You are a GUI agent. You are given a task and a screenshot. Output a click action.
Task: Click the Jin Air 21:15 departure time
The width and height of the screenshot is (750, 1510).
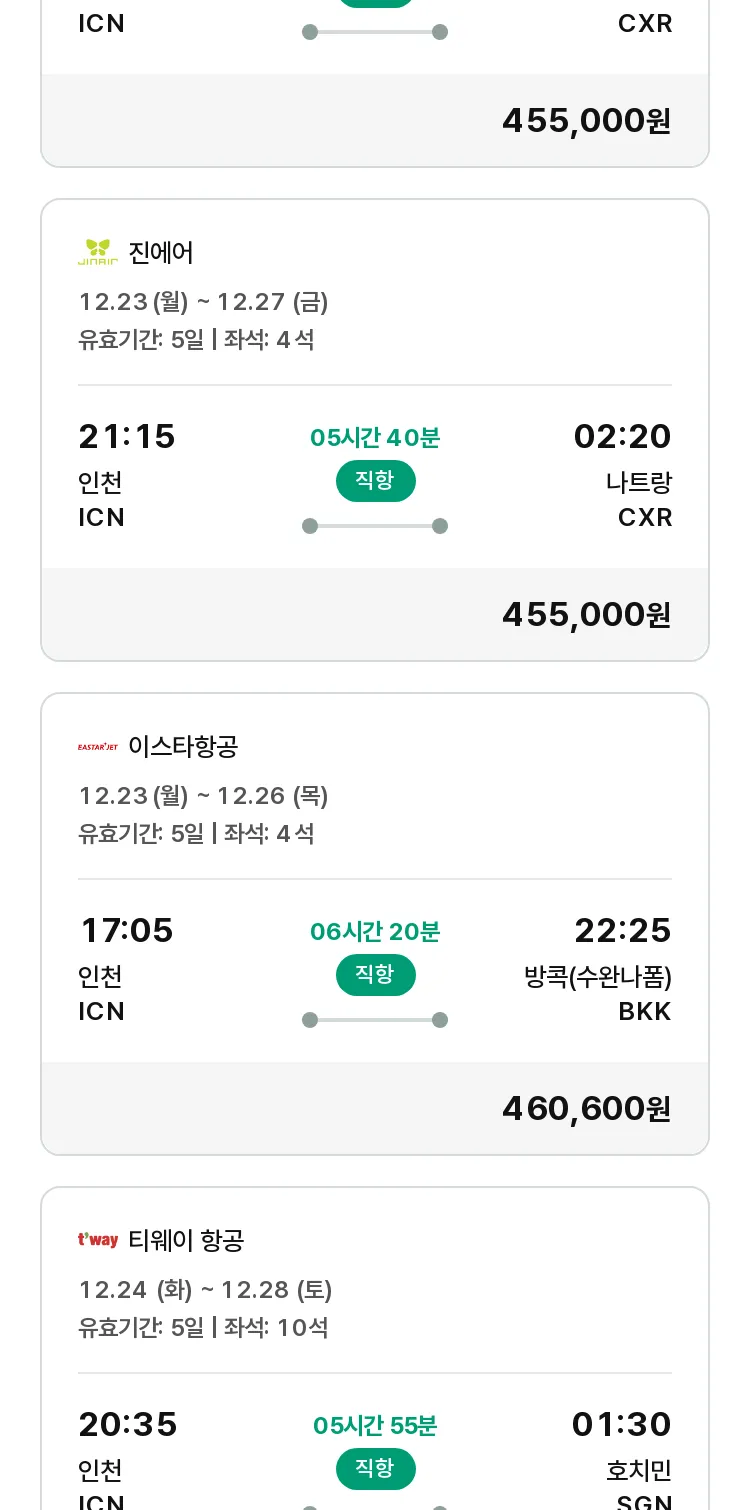(127, 437)
